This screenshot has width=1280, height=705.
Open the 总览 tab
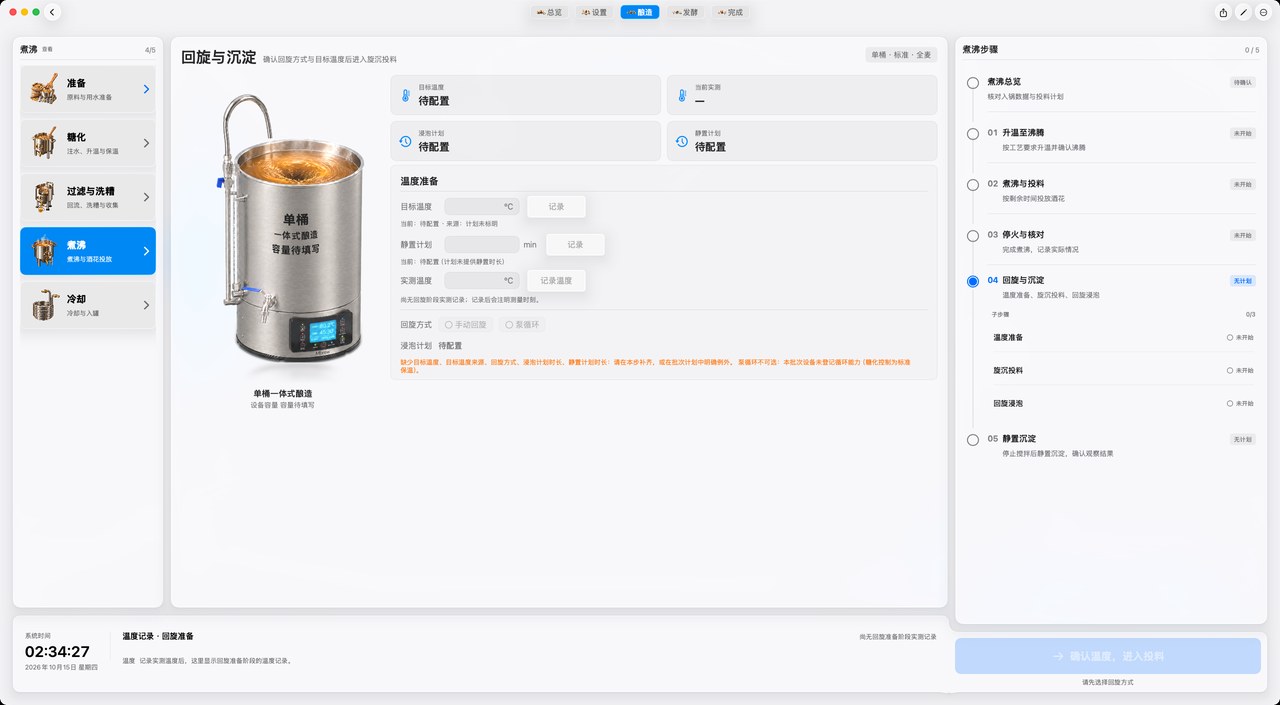coord(550,13)
